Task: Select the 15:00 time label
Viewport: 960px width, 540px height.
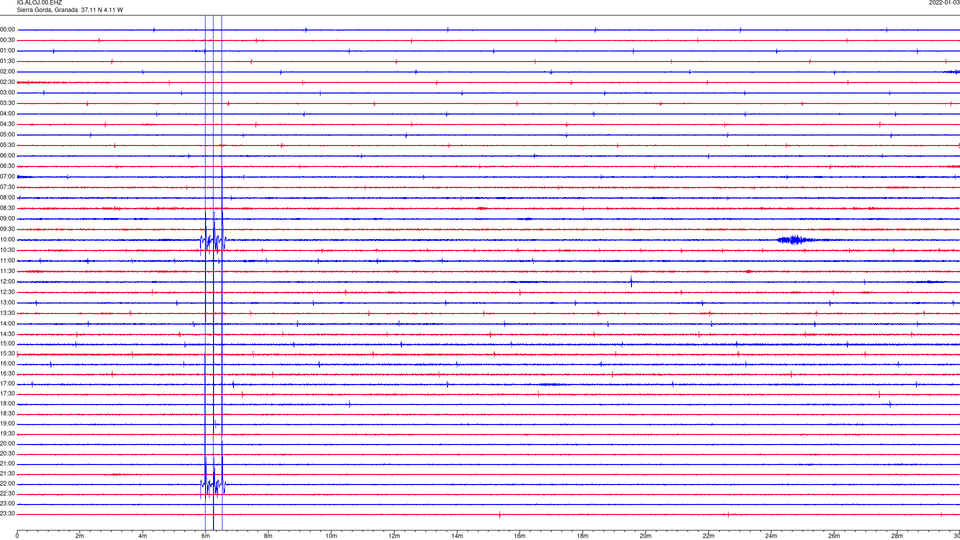Action: coord(8,343)
